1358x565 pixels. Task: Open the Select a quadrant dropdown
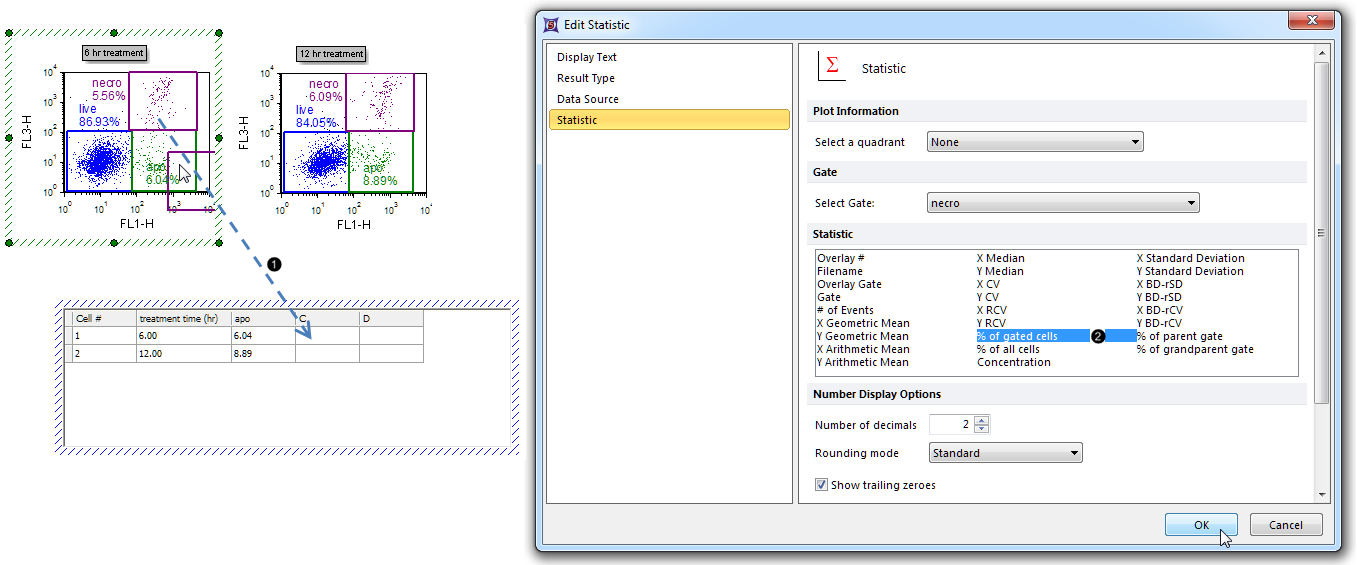point(1035,142)
